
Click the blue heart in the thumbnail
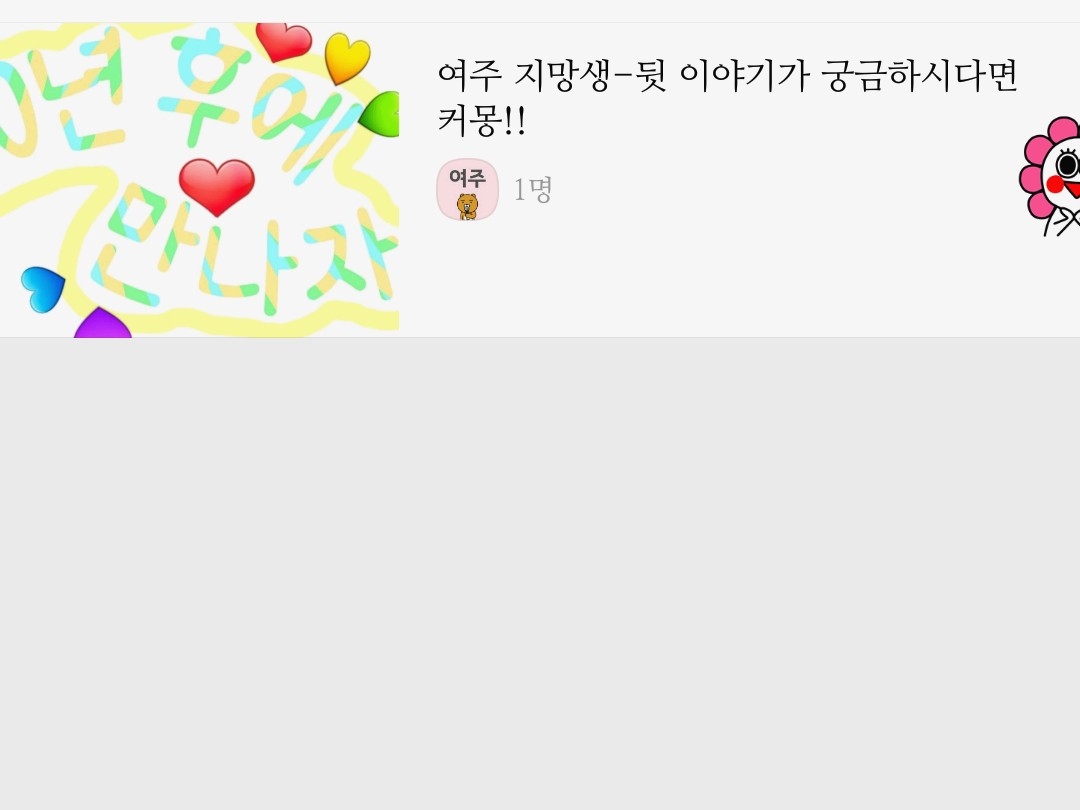pyautogui.click(x=43, y=289)
